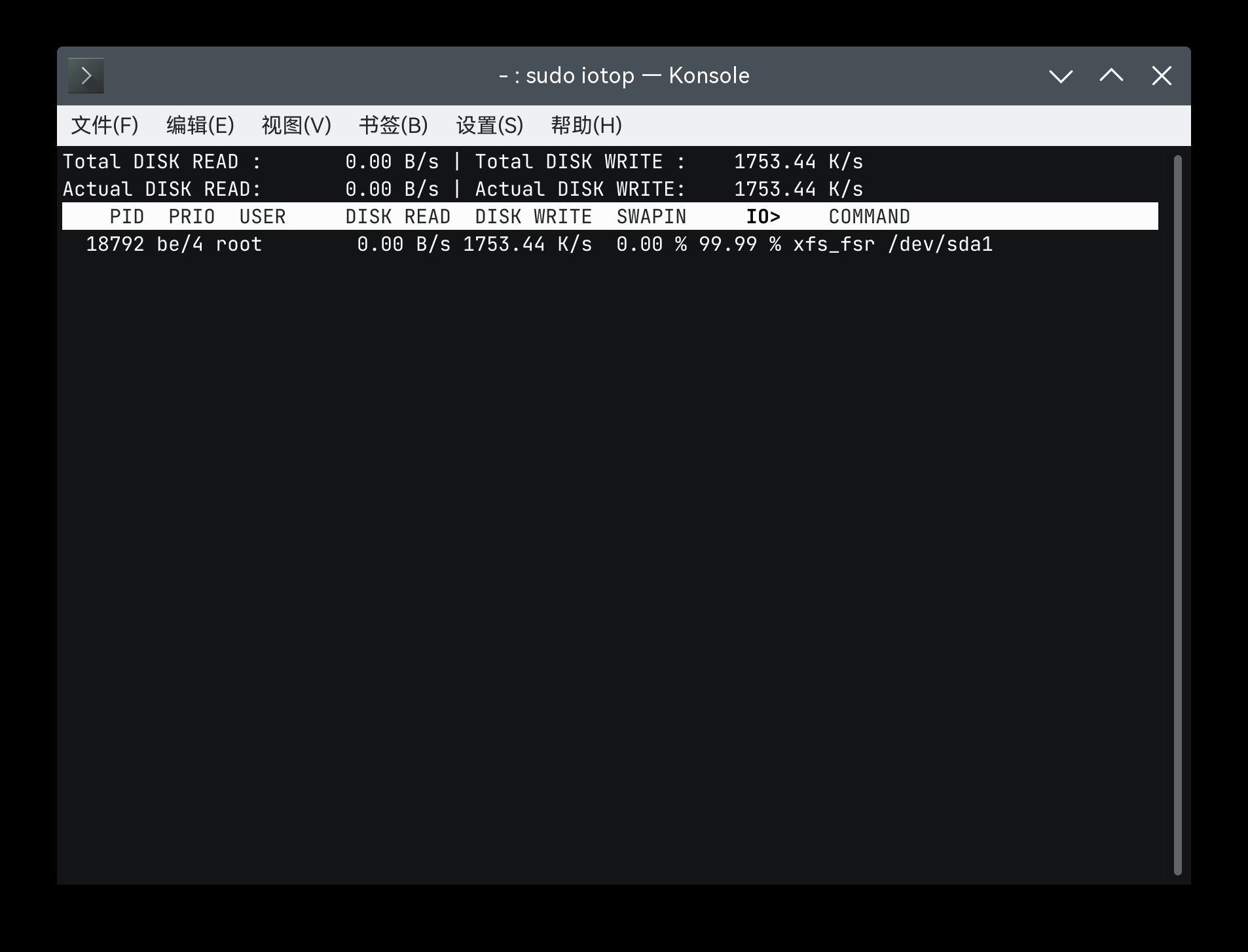The image size is (1248, 952).
Task: Click the root user entry
Action: (x=239, y=244)
